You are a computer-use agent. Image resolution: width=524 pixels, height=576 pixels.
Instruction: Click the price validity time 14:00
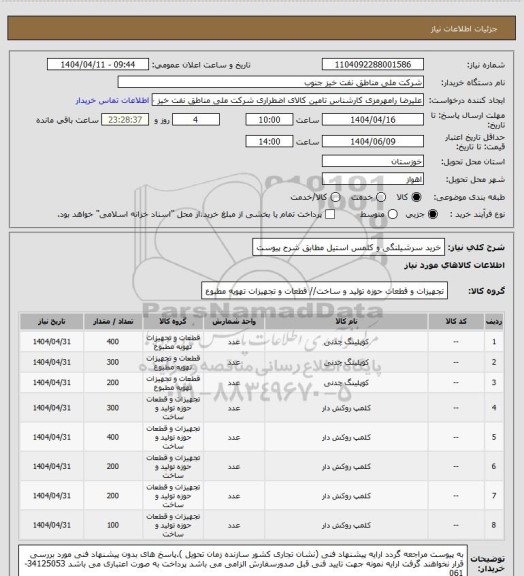coord(269,141)
